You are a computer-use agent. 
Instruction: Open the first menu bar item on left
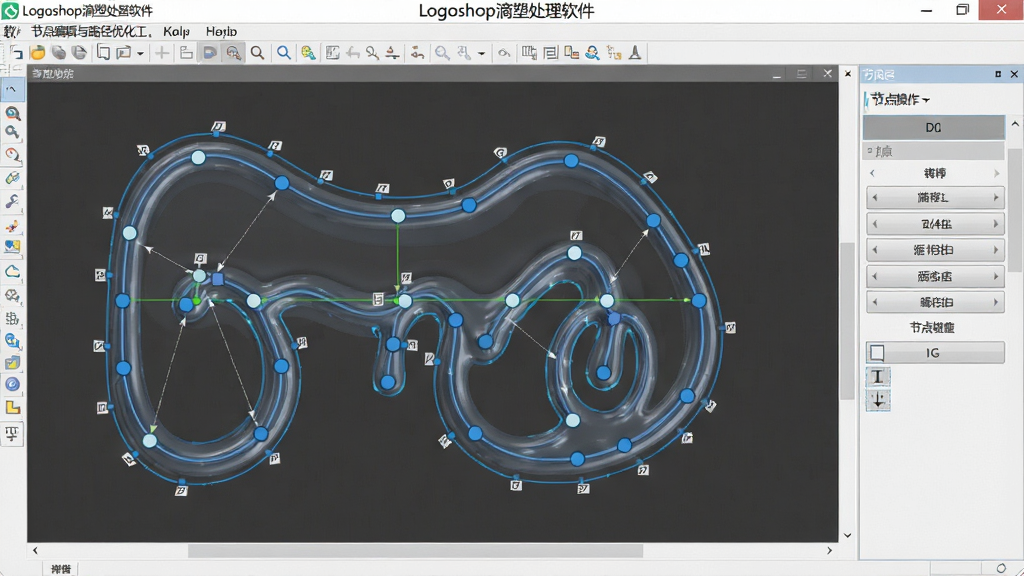(12, 31)
